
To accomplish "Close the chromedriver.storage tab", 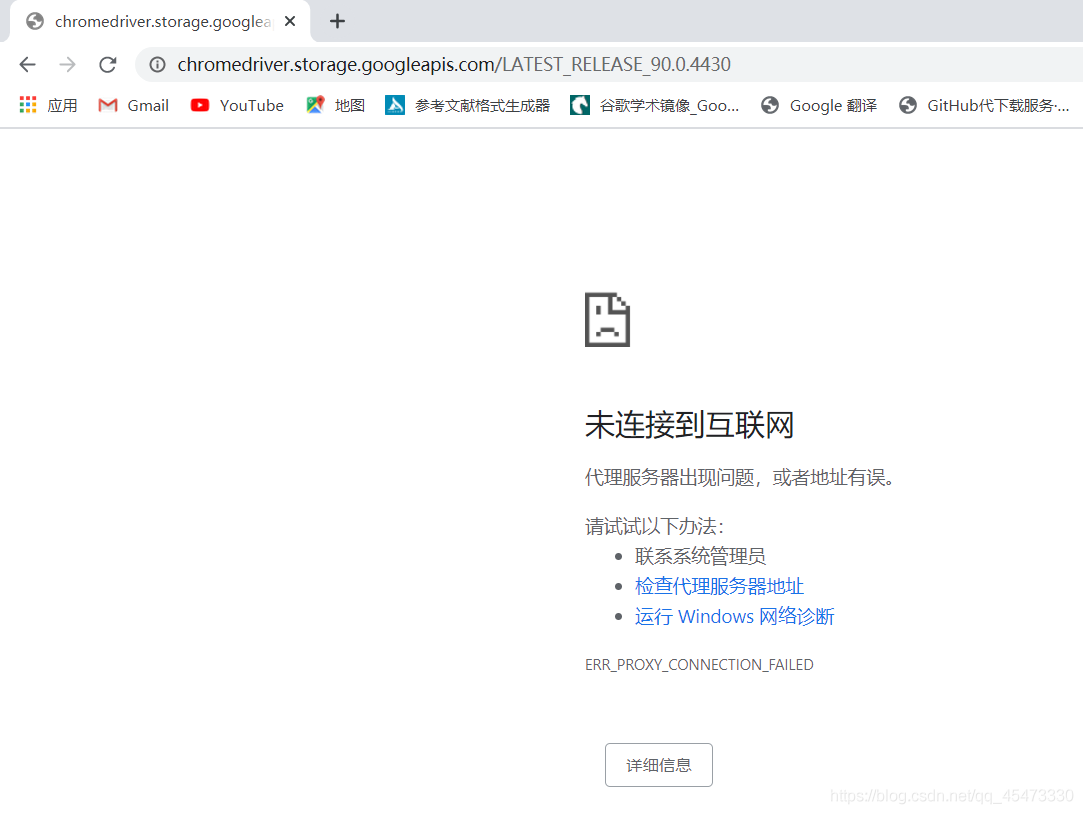I will 289,21.
